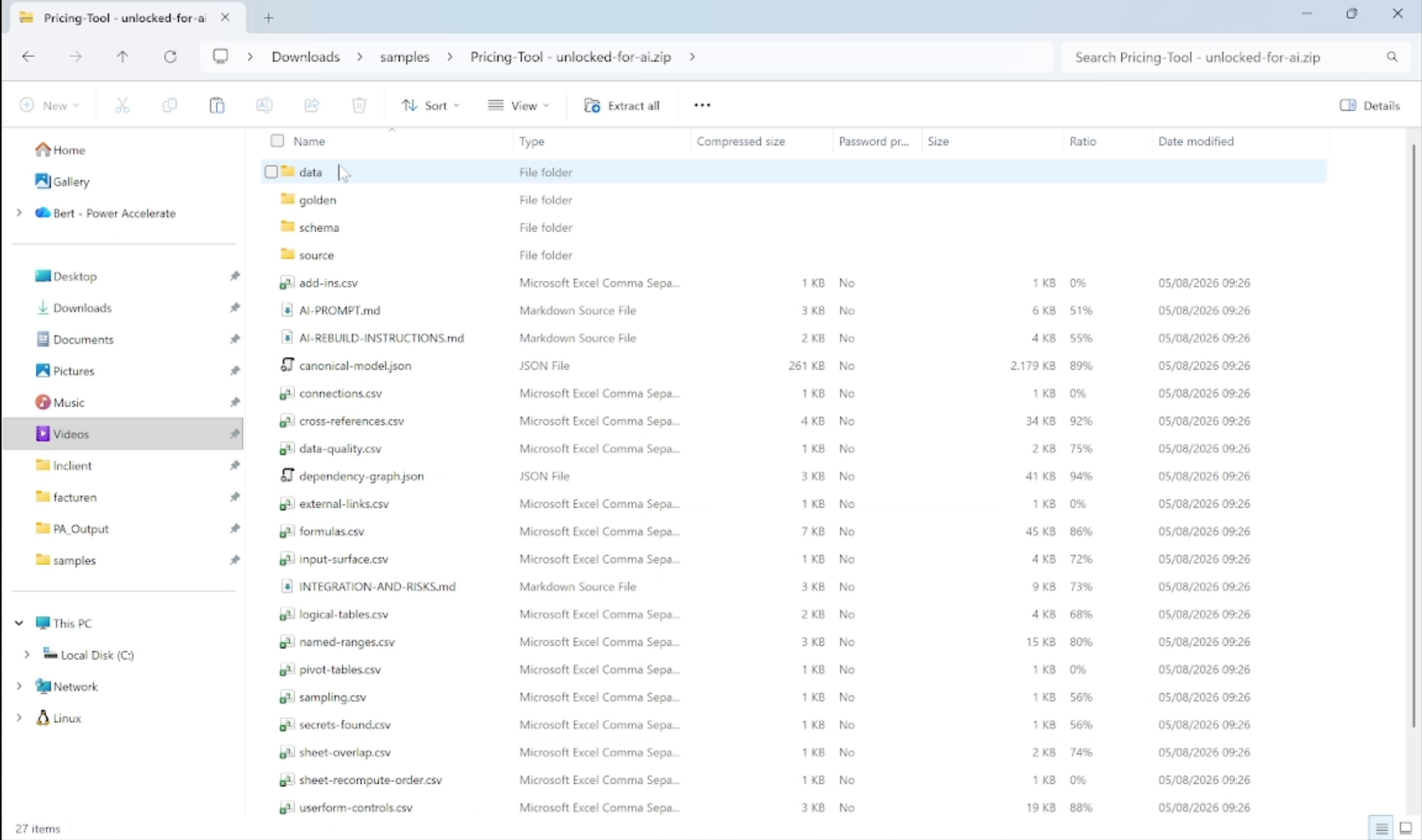Collapse the This PC tree node
Image resolution: width=1422 pixels, height=840 pixels.
click(19, 623)
